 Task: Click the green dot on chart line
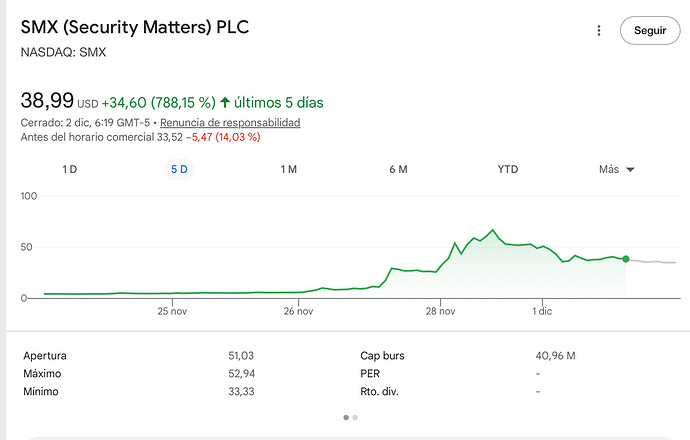tap(626, 259)
